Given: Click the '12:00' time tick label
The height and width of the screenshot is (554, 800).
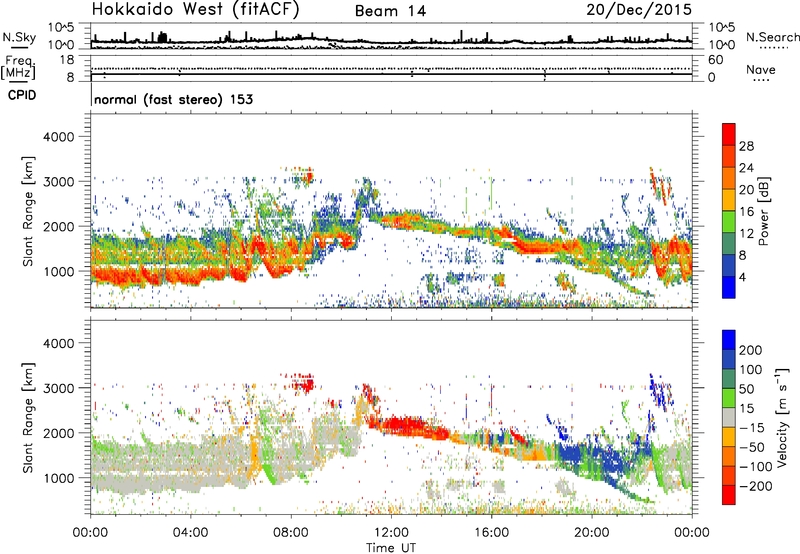Looking at the screenshot, I should (391, 533).
